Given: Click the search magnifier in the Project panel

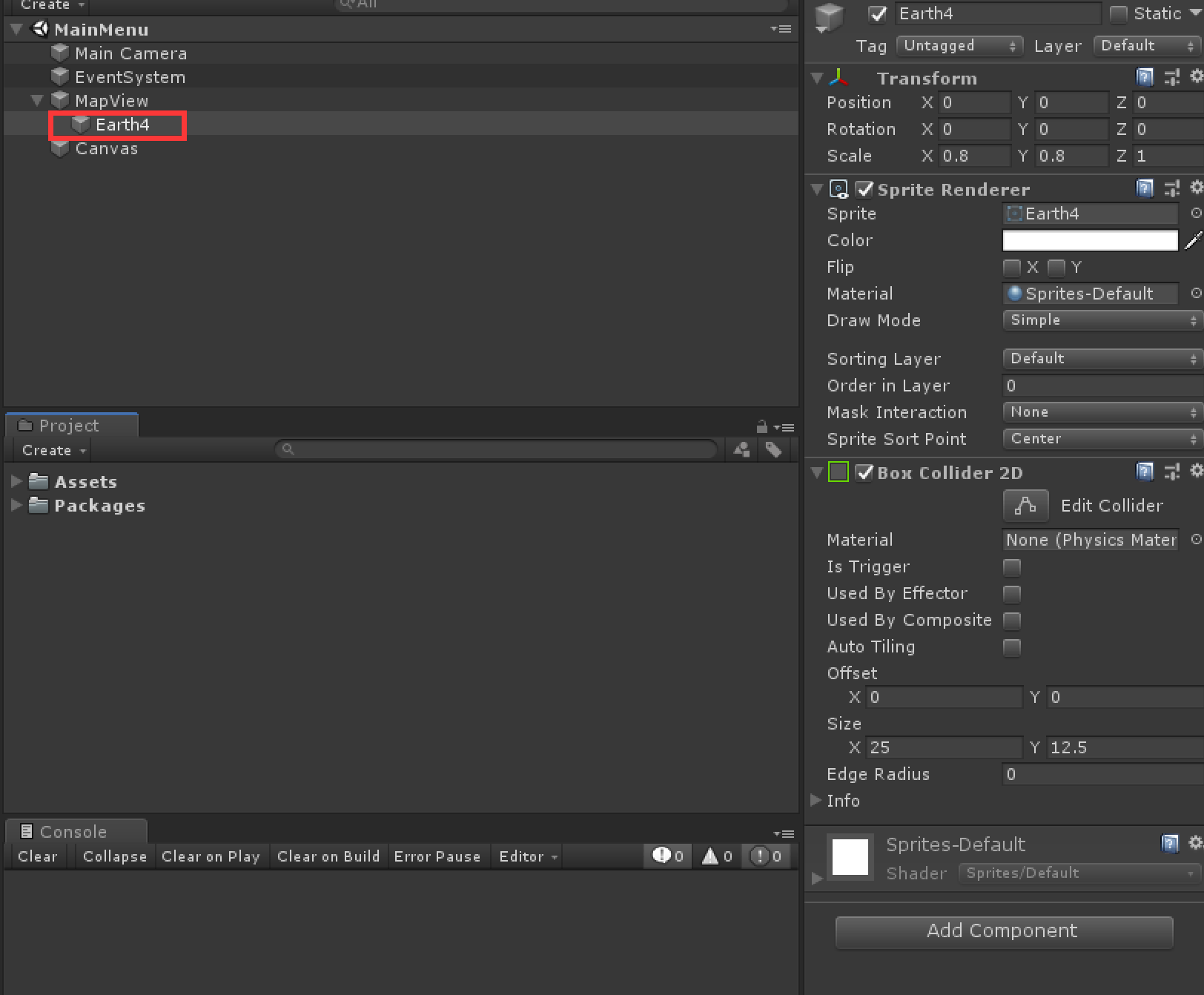Looking at the screenshot, I should click(x=288, y=449).
